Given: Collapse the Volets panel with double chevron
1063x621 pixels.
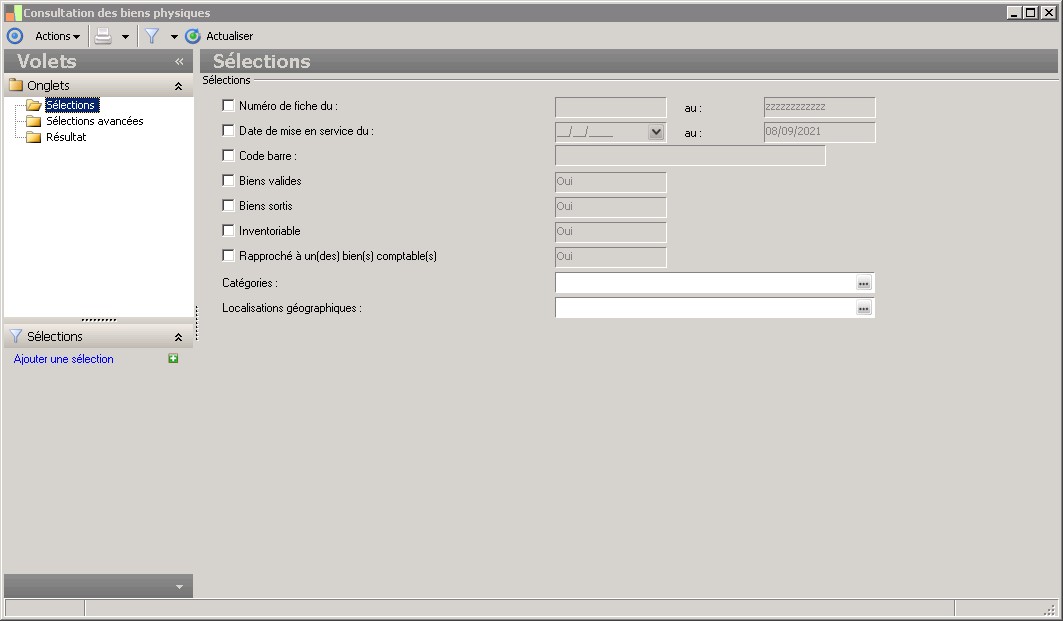Looking at the screenshot, I should (179, 62).
